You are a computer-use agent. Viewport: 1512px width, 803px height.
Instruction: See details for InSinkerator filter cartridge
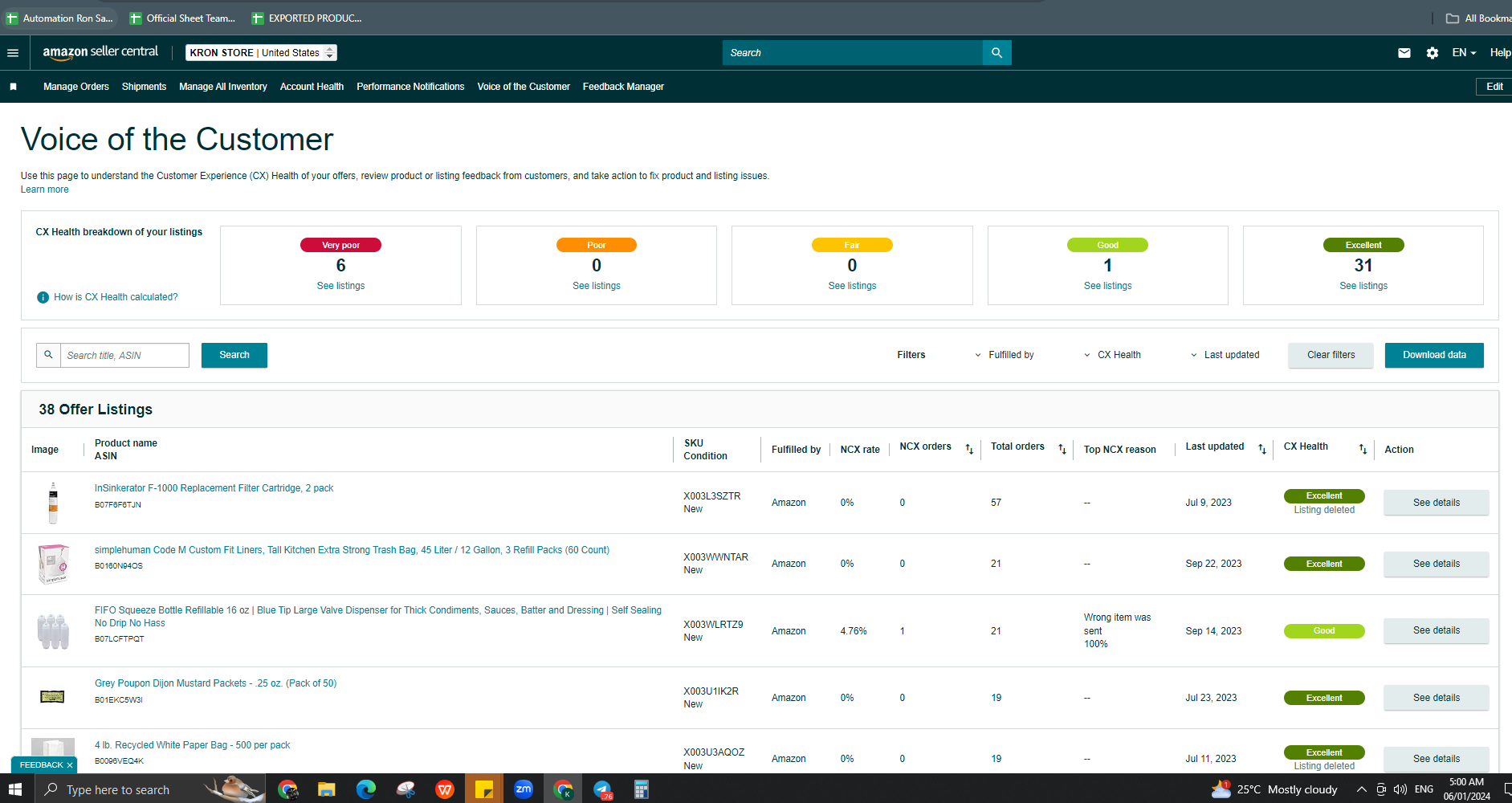[1437, 503]
